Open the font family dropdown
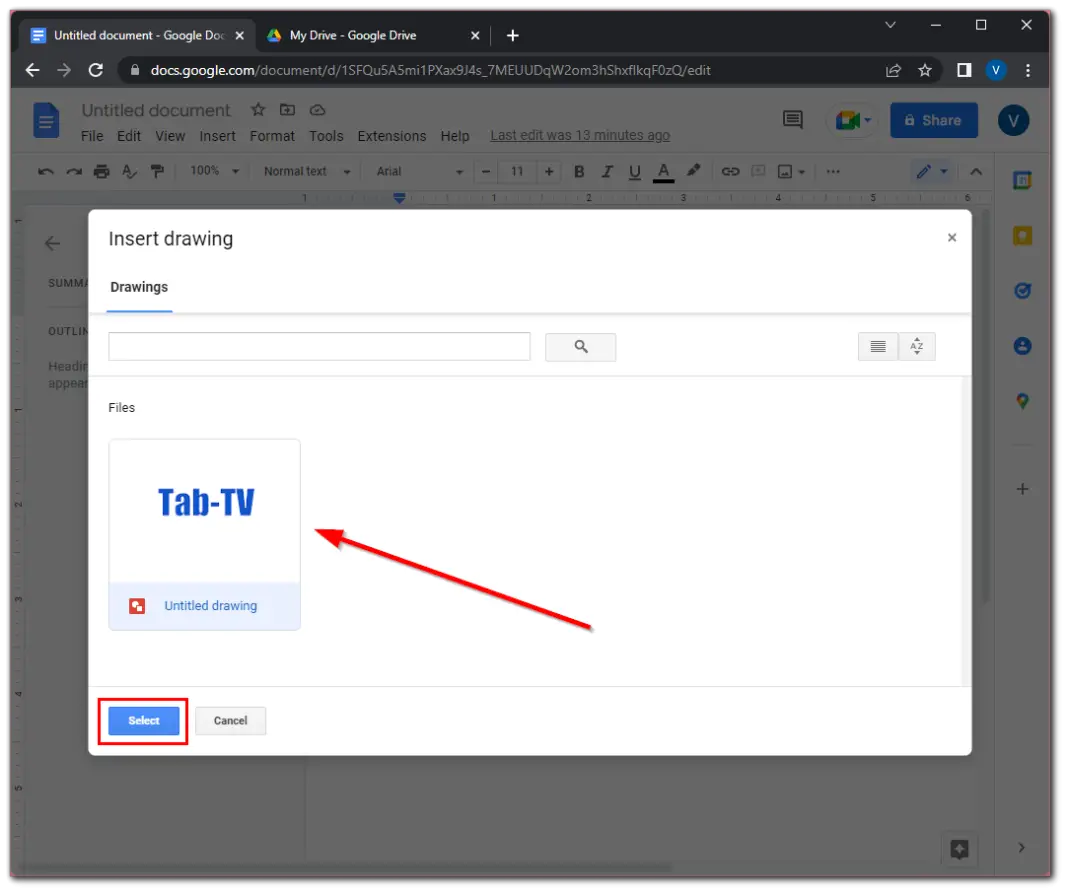The height and width of the screenshot is (894, 1068). tap(417, 171)
